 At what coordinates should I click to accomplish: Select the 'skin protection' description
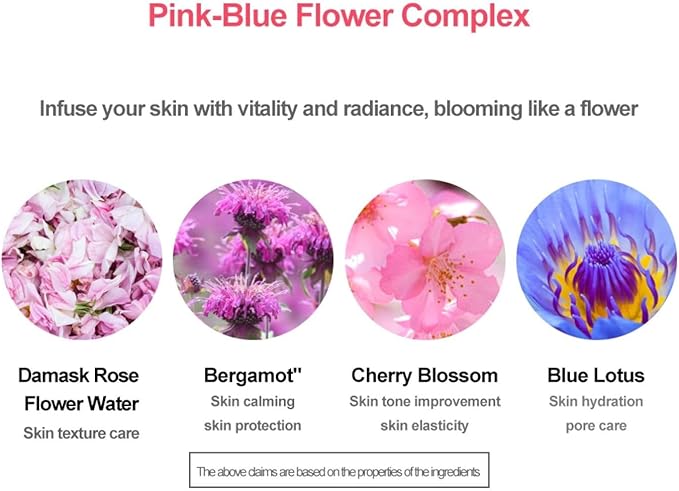pos(252,426)
